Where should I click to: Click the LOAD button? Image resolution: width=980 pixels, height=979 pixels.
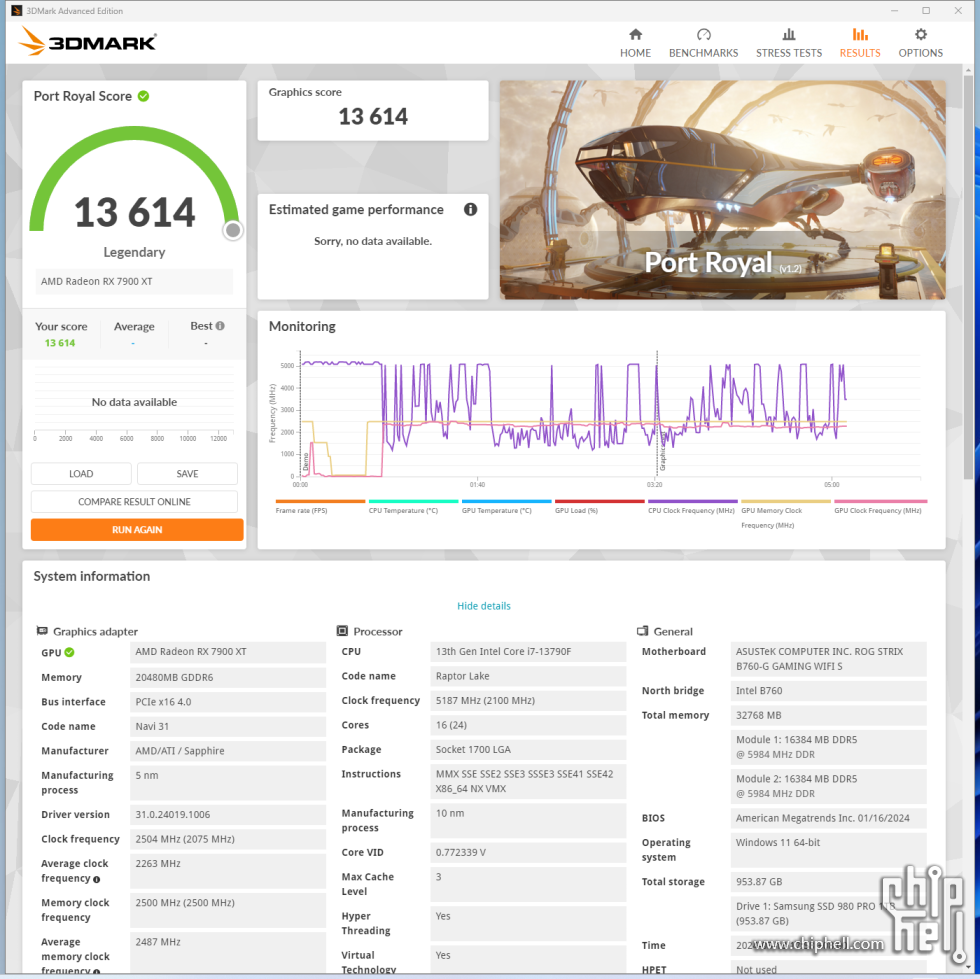81,473
